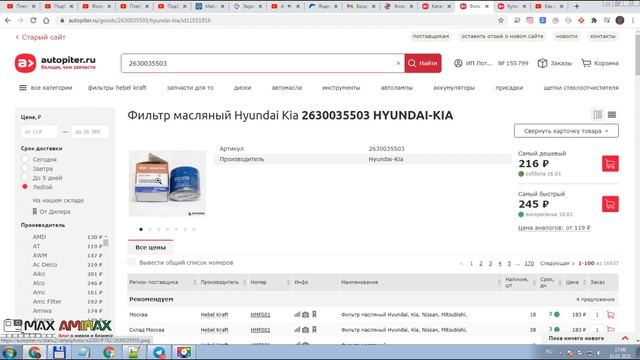The image size is (640, 360).
Task: Add Москва row 183 ₽ item to cart
Action: click(x=611, y=315)
